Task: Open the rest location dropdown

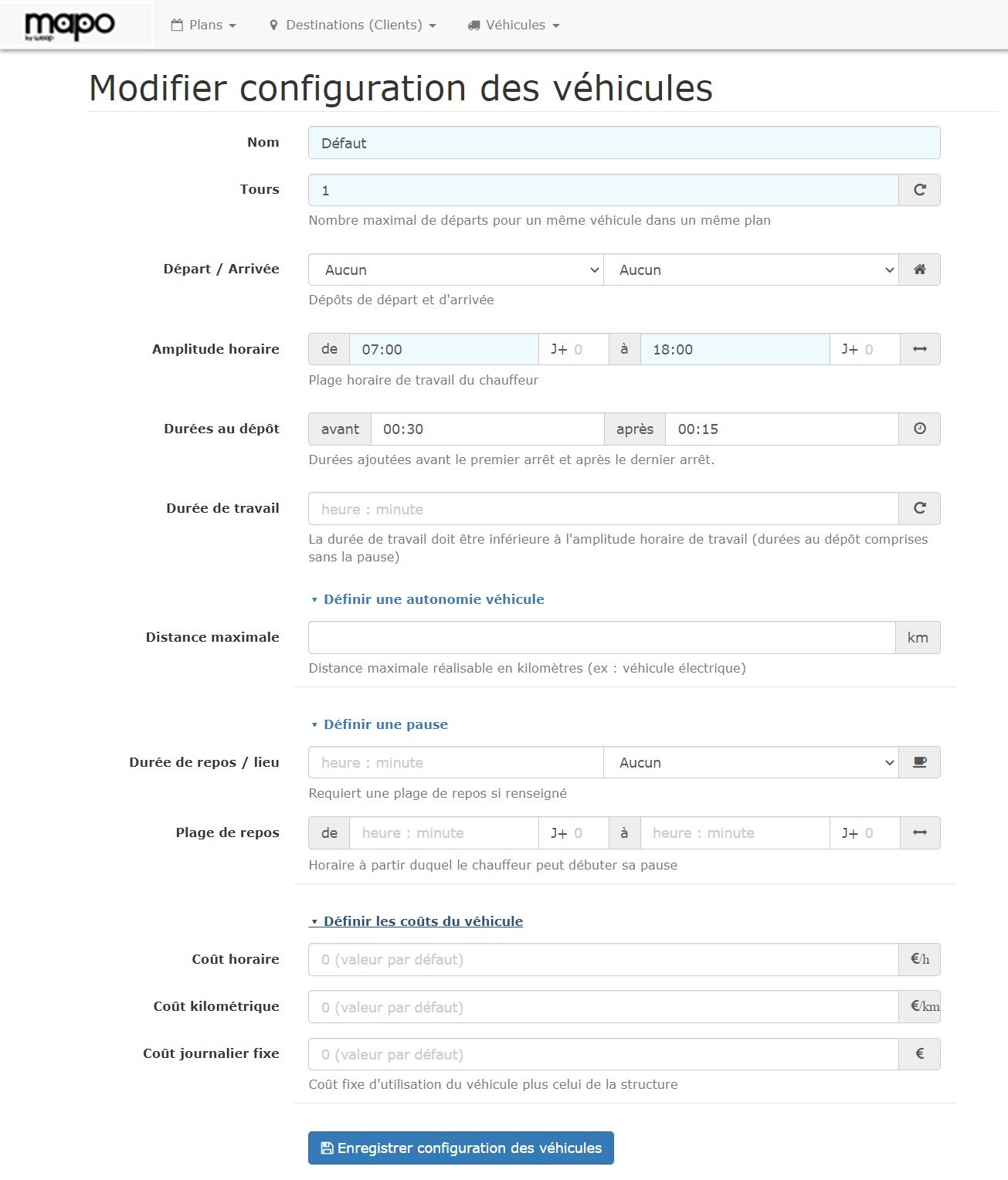Action: tap(750, 762)
